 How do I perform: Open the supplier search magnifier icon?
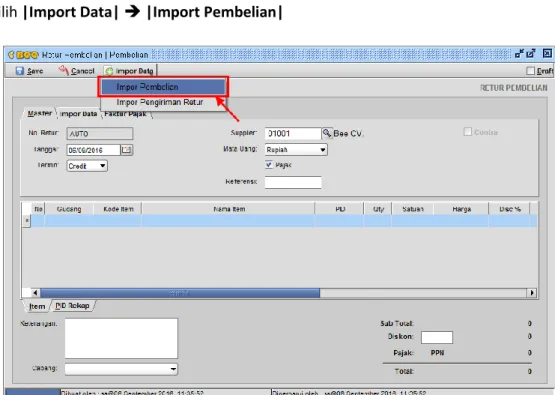pos(327,133)
